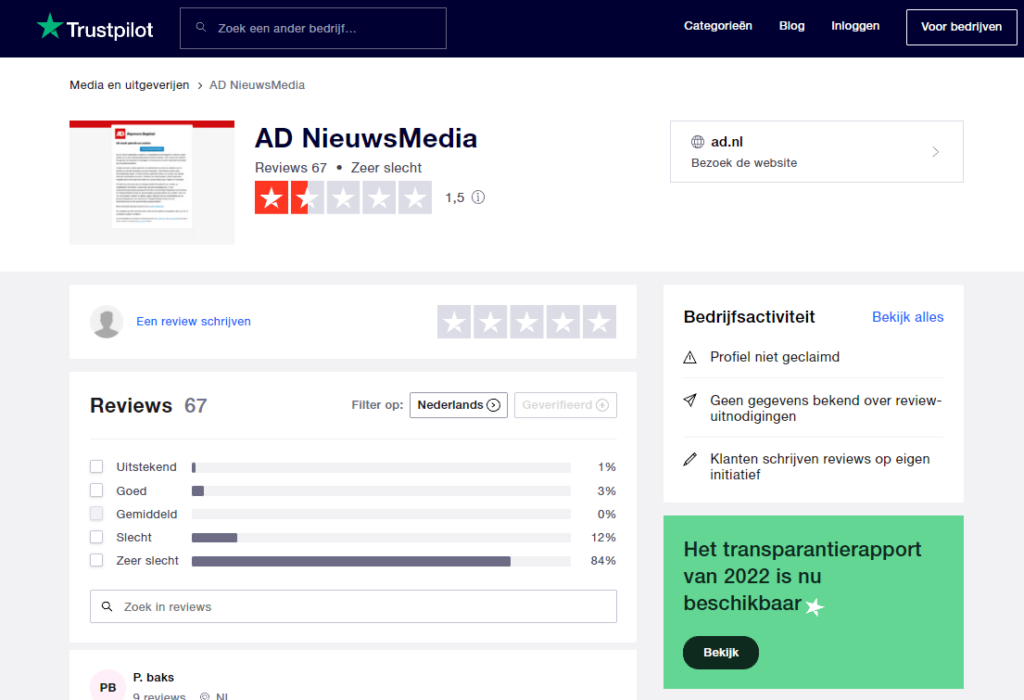
Task: Click the 84% percentage label
Action: (x=603, y=561)
